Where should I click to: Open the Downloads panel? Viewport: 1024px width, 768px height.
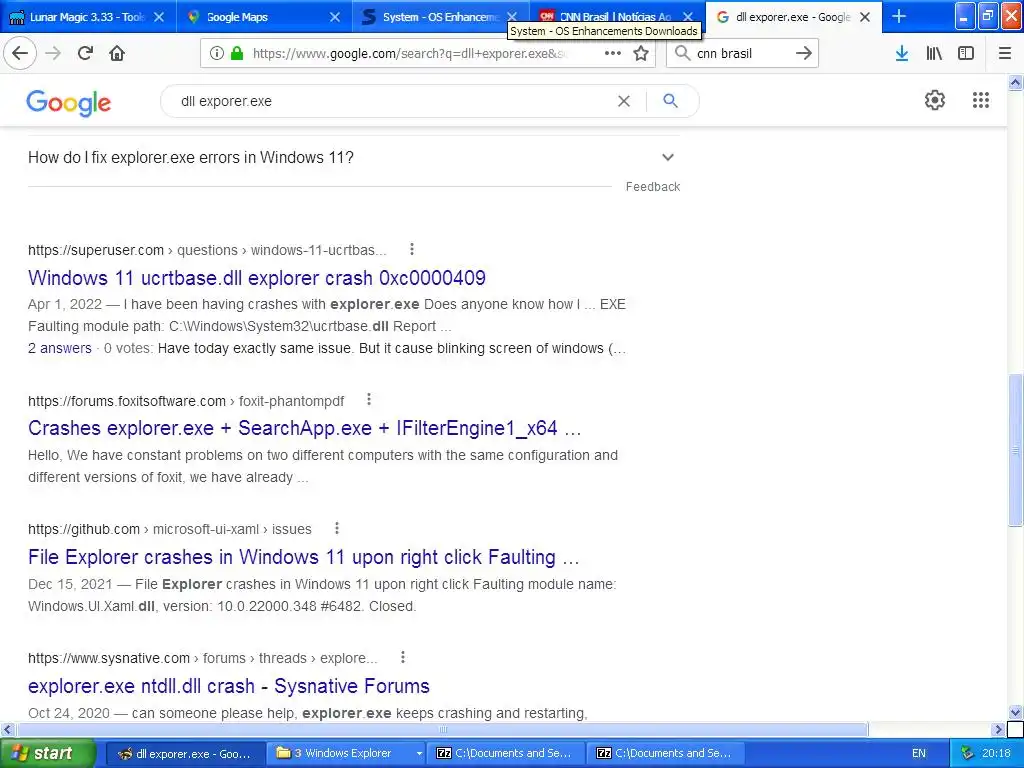(902, 54)
